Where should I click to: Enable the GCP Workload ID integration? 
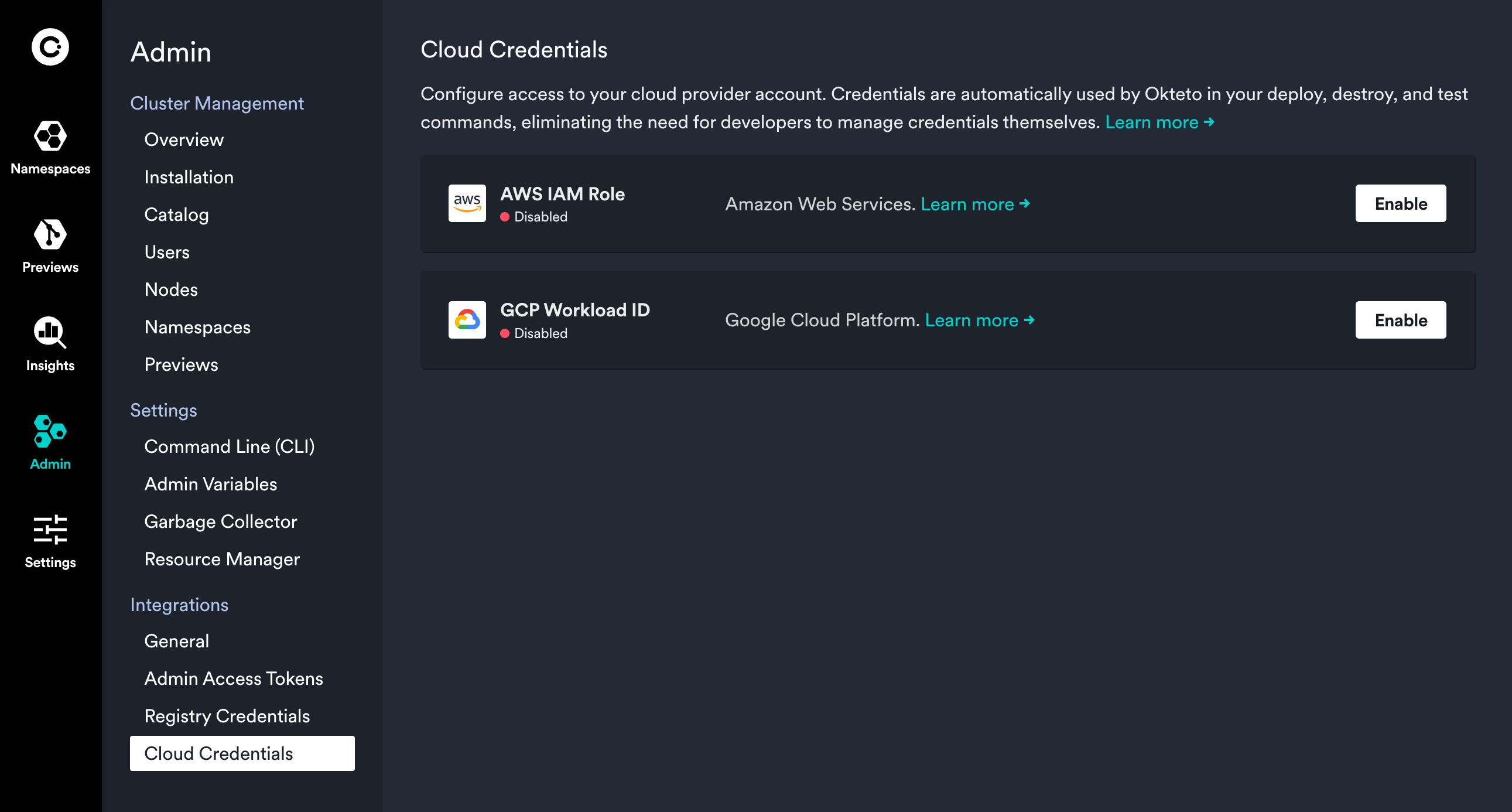[x=1401, y=319]
